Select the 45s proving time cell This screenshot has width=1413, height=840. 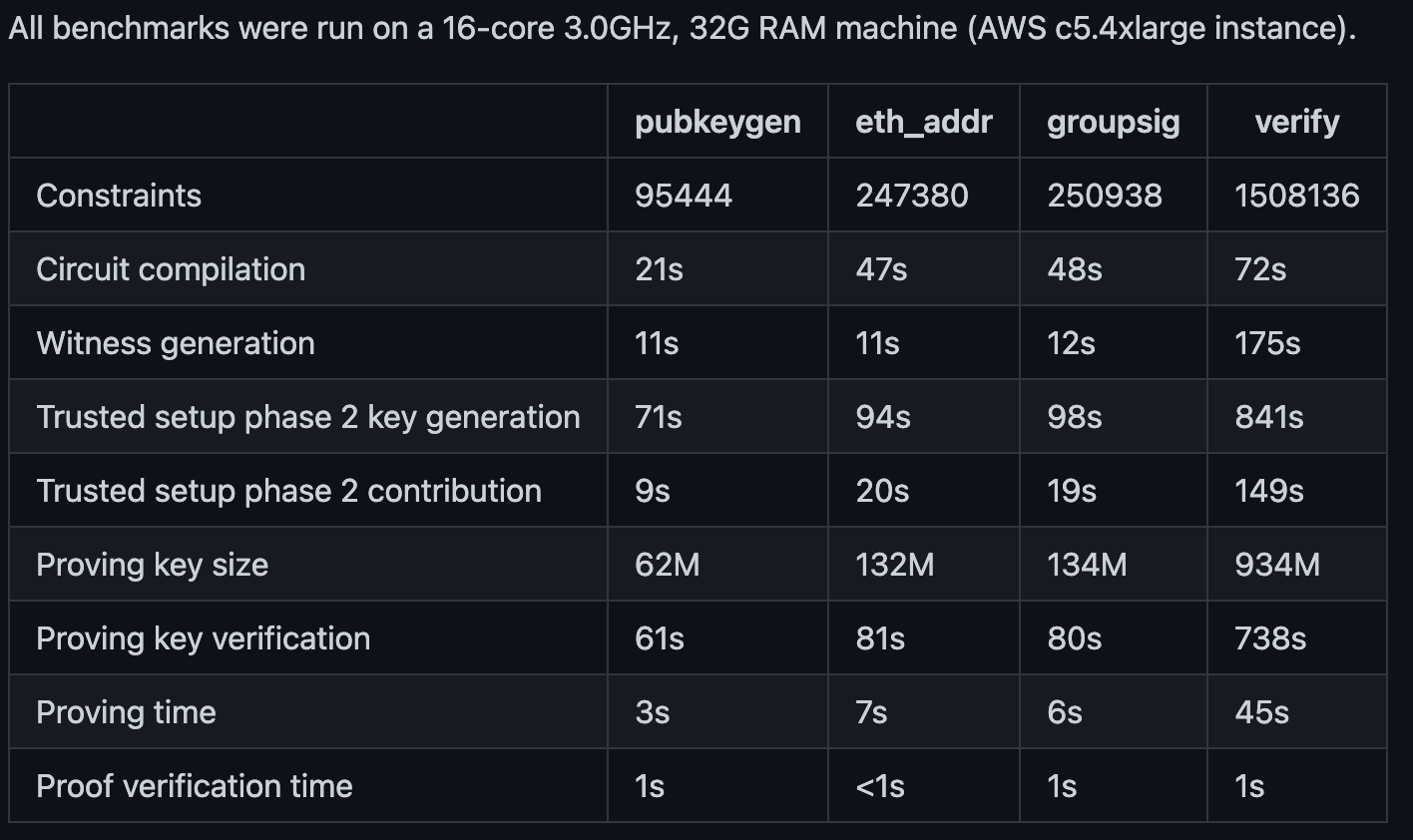[x=1261, y=712]
